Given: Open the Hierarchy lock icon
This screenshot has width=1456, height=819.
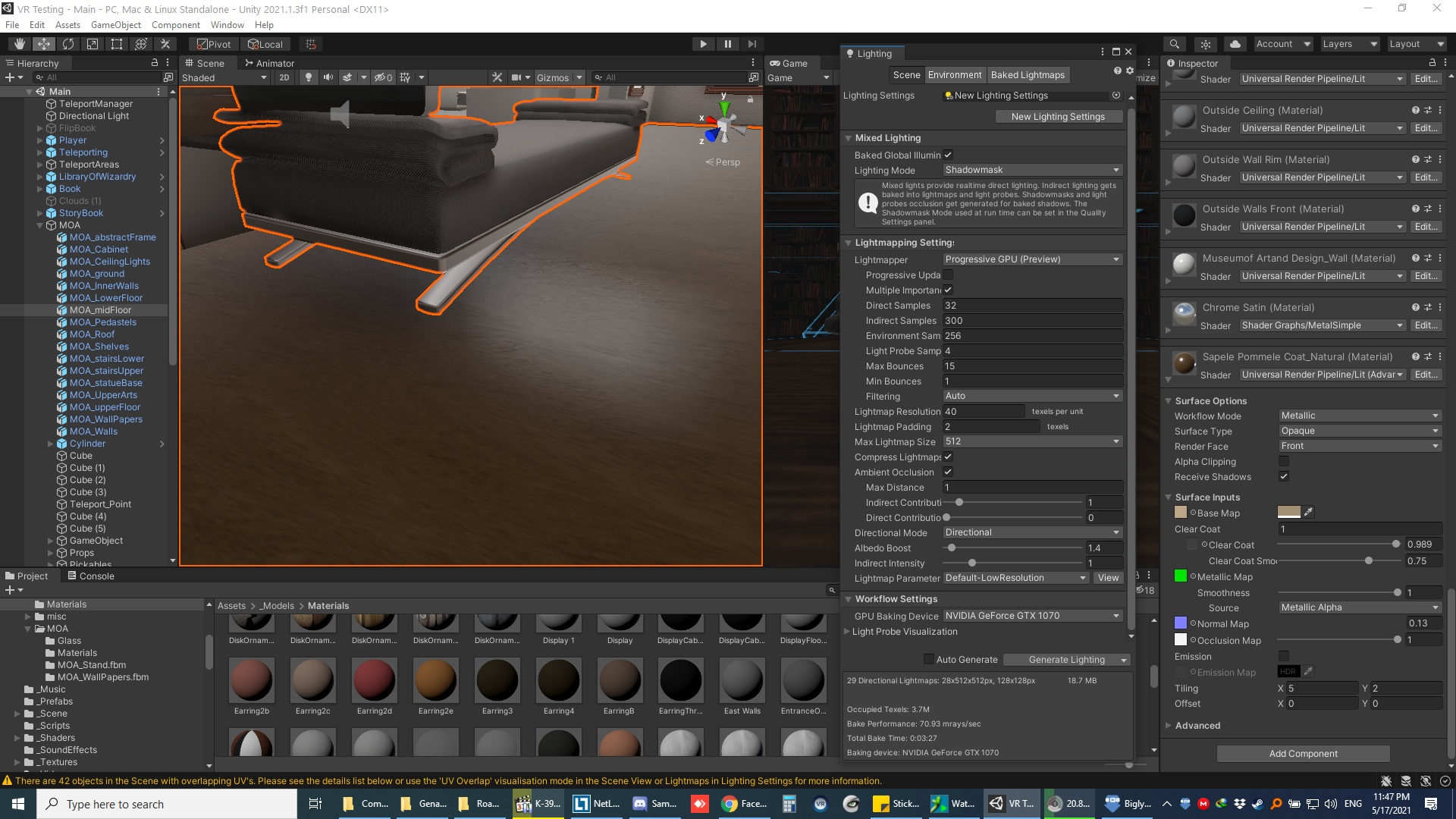Looking at the screenshot, I should coord(154,63).
